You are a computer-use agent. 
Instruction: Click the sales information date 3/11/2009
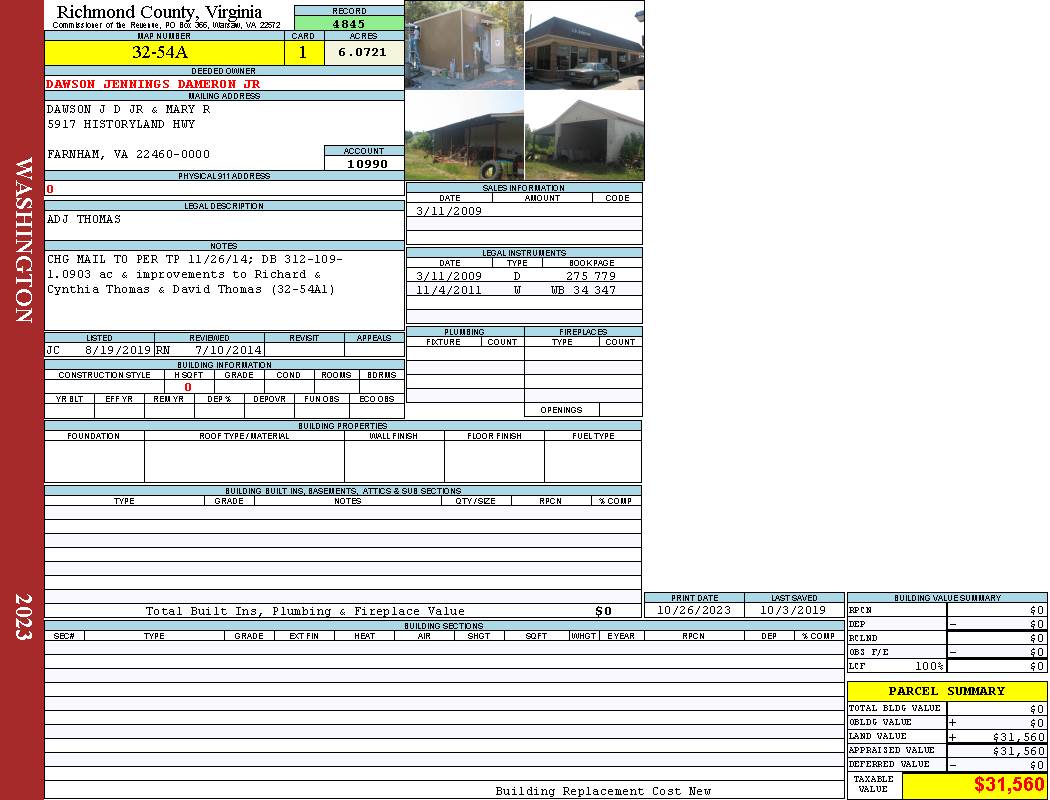click(x=449, y=211)
